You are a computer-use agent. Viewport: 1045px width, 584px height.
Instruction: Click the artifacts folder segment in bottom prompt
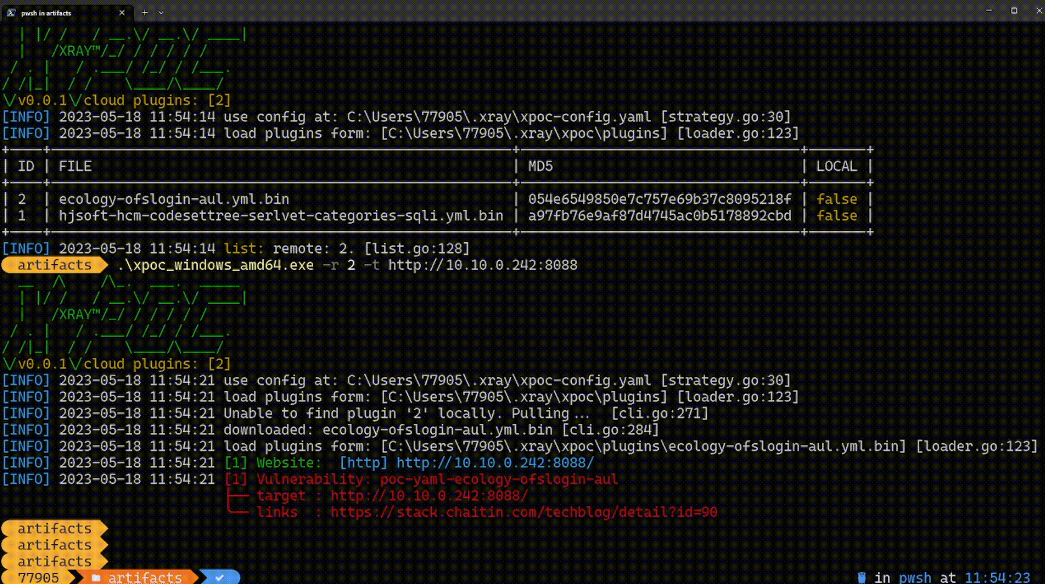145,577
